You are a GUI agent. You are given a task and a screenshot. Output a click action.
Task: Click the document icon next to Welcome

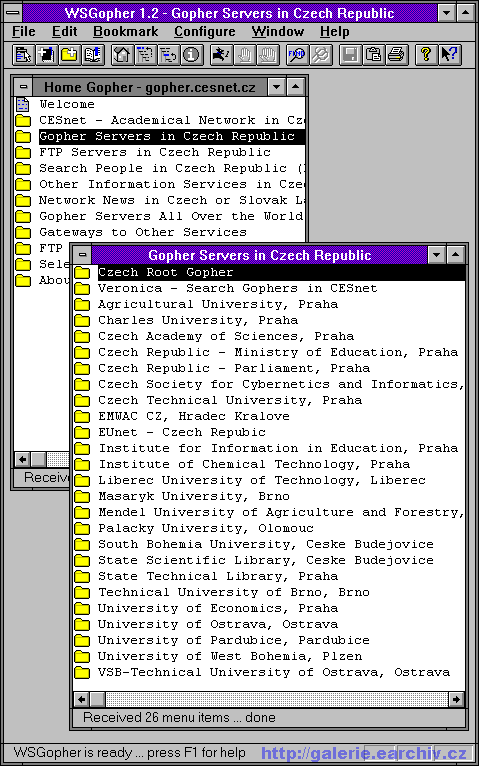click(x=23, y=104)
